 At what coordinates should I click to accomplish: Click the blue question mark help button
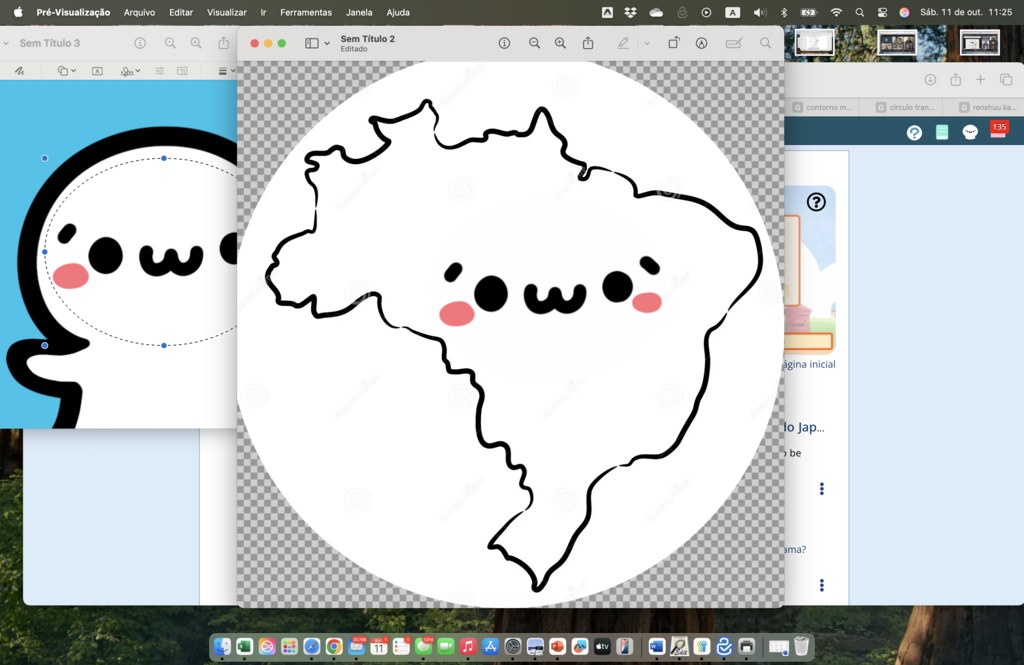click(914, 132)
